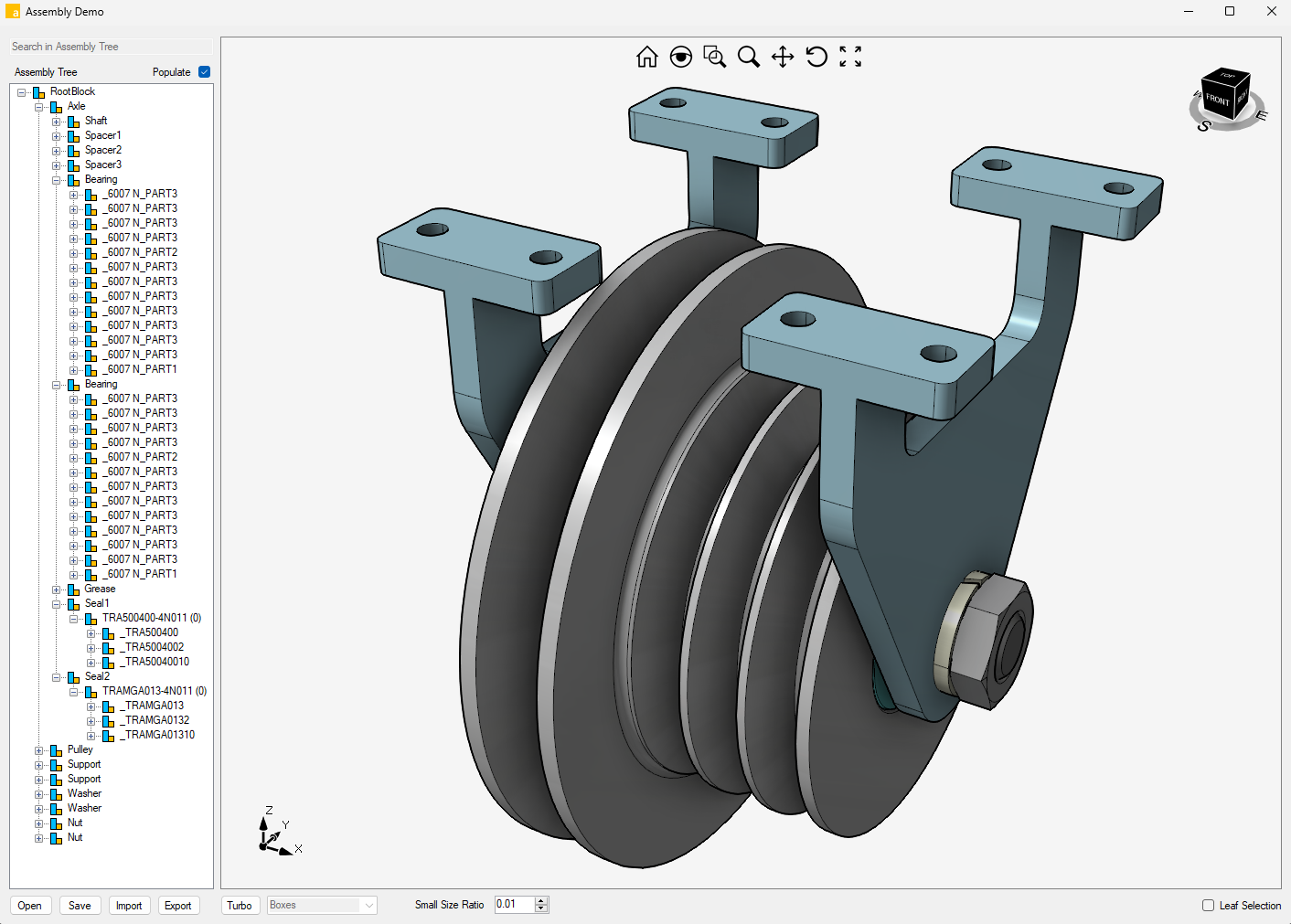1291x924 pixels.
Task: Click the view cube FRONT face
Action: coord(1217,99)
